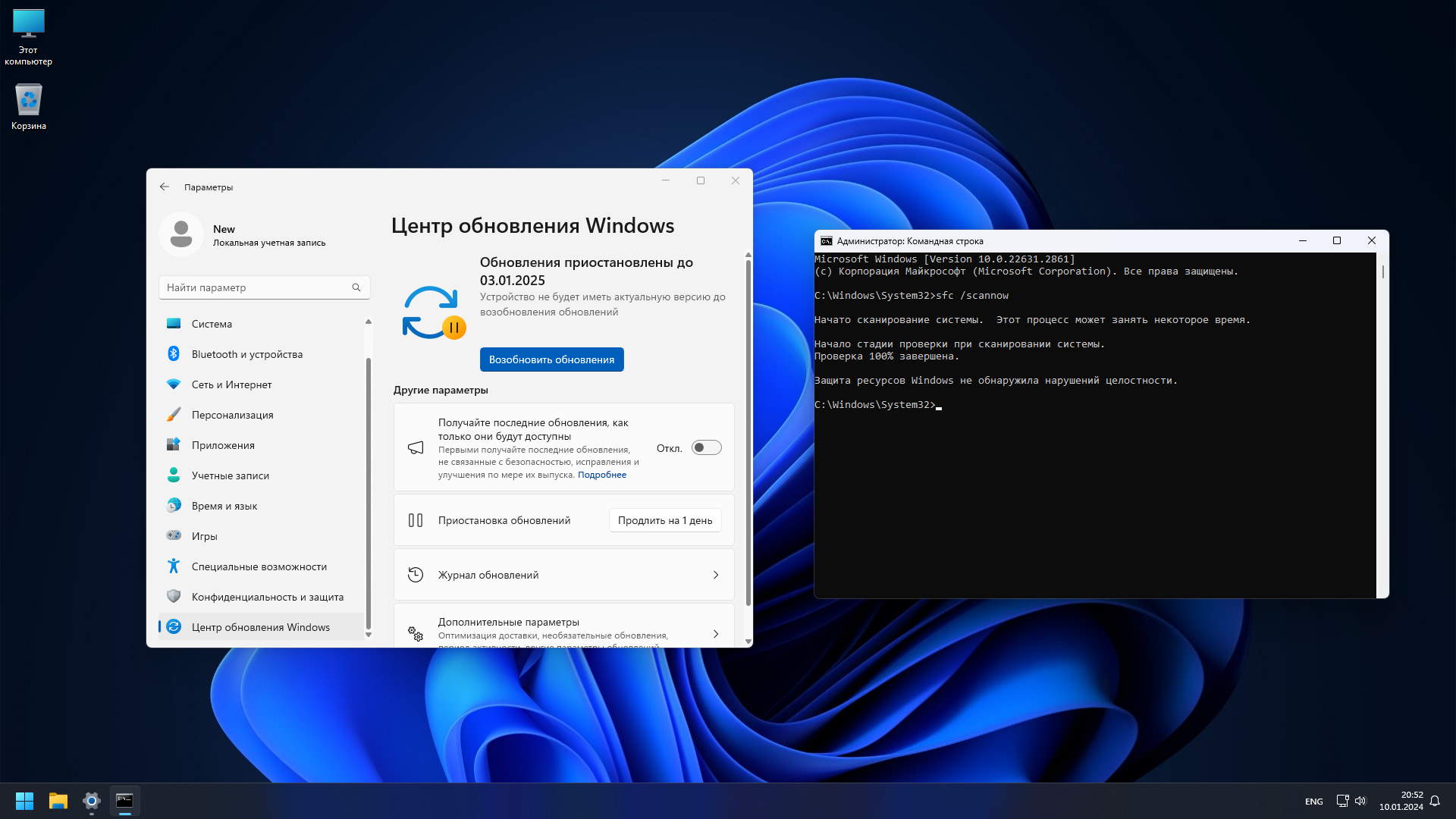Expand Дополнительные параметры chevron
Screen dimensions: 1456x819
[x=715, y=633]
